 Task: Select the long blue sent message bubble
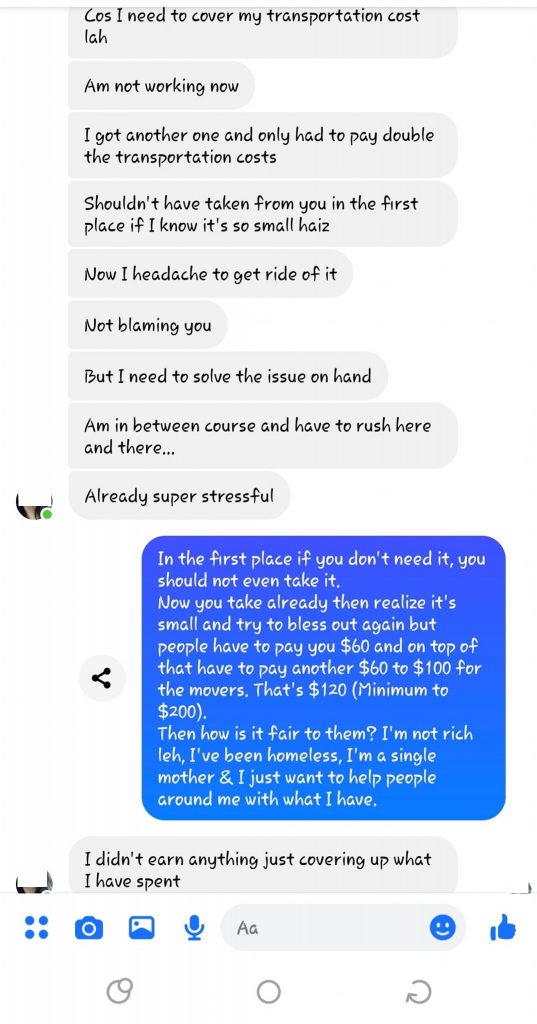[323, 679]
